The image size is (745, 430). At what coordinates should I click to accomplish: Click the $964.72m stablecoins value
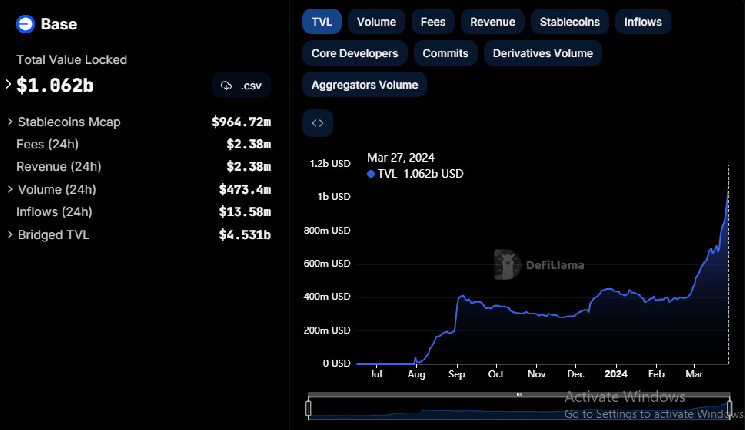tap(241, 122)
